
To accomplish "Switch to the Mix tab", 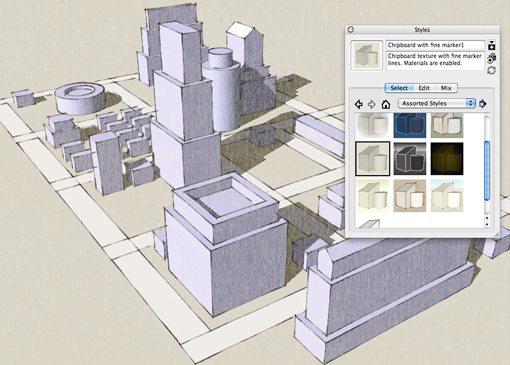I will click(x=446, y=88).
